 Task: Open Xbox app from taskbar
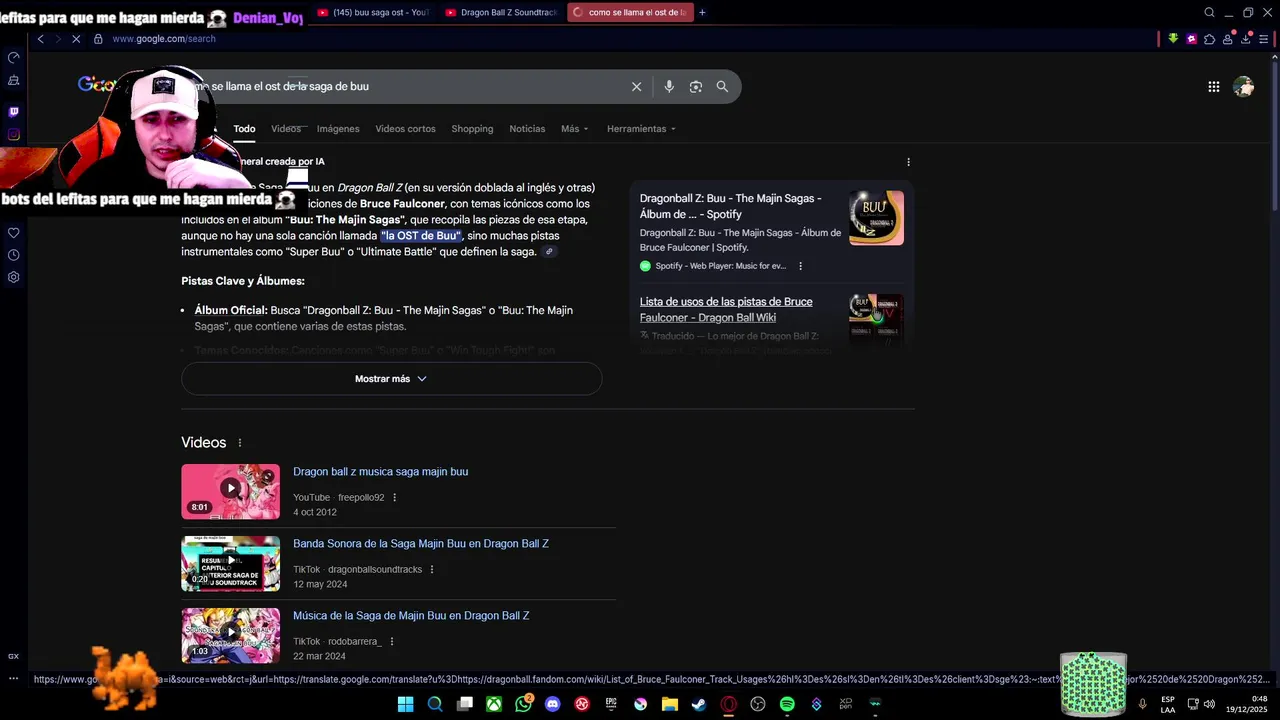tap(494, 704)
